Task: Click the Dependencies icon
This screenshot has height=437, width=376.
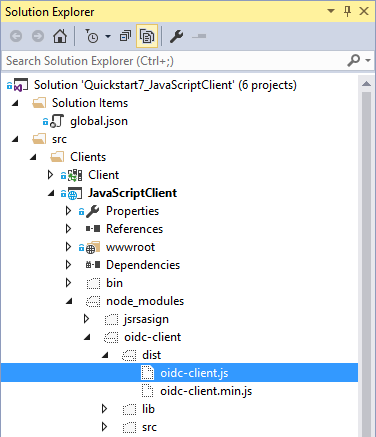Action: [x=93, y=265]
